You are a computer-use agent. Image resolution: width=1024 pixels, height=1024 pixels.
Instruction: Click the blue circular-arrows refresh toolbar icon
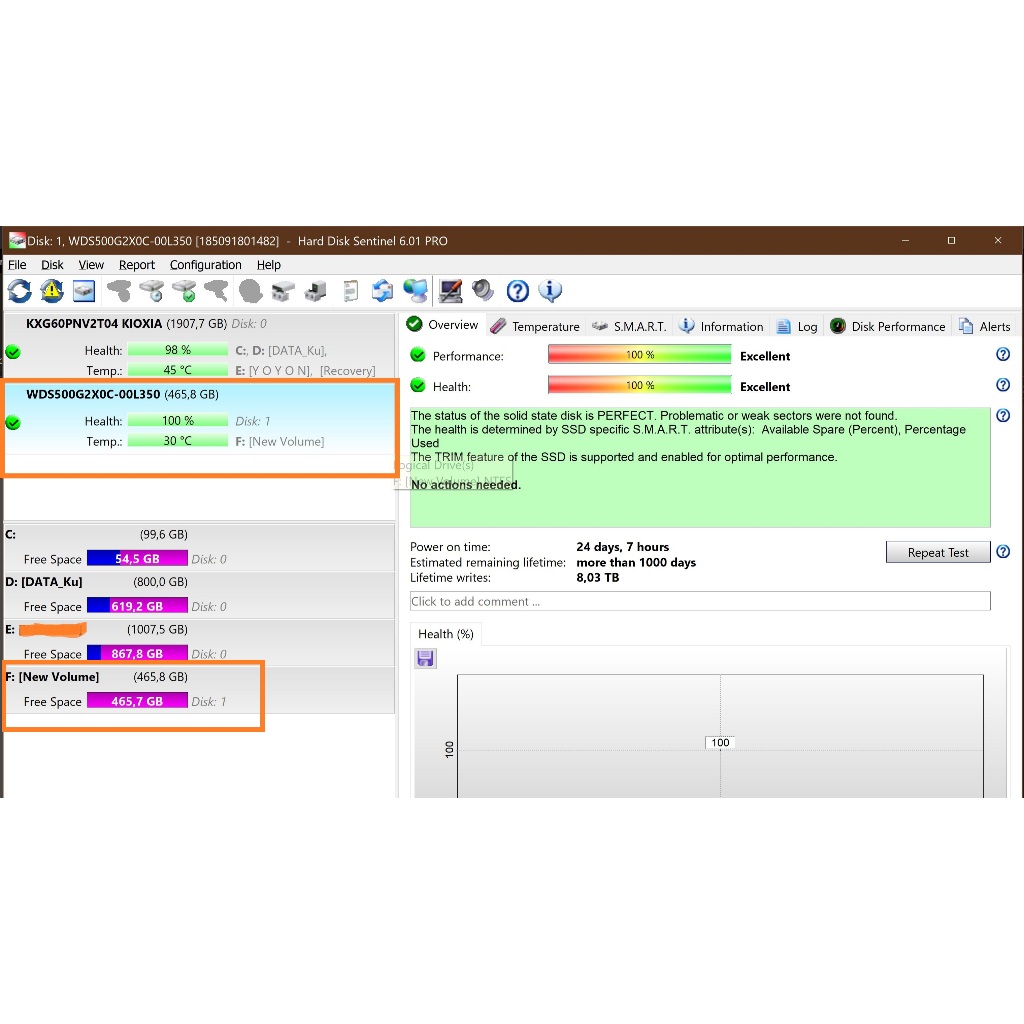[x=20, y=291]
